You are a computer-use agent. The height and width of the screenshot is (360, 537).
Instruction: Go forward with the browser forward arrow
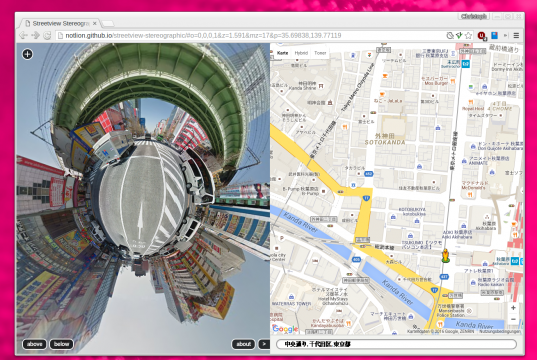35,35
